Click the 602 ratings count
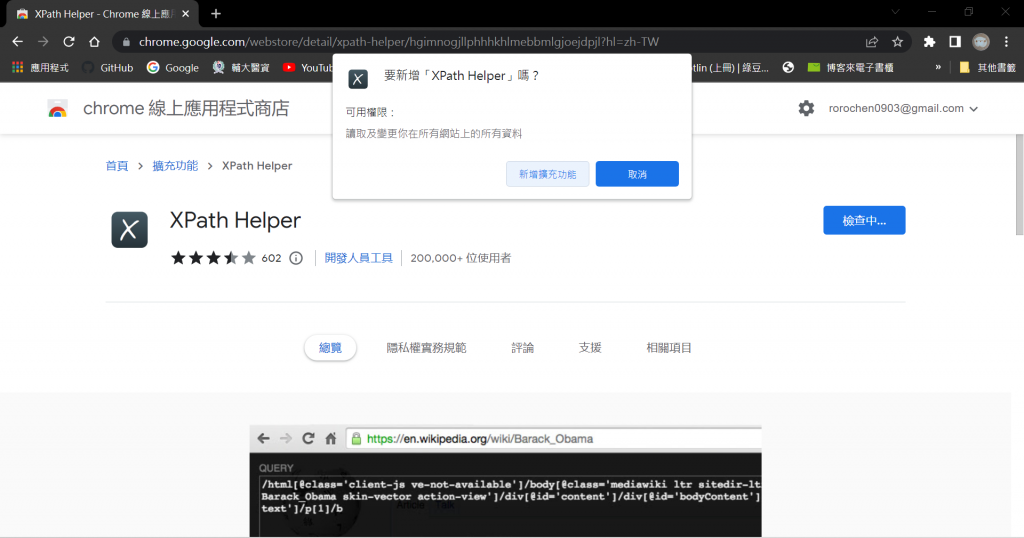 click(x=271, y=258)
